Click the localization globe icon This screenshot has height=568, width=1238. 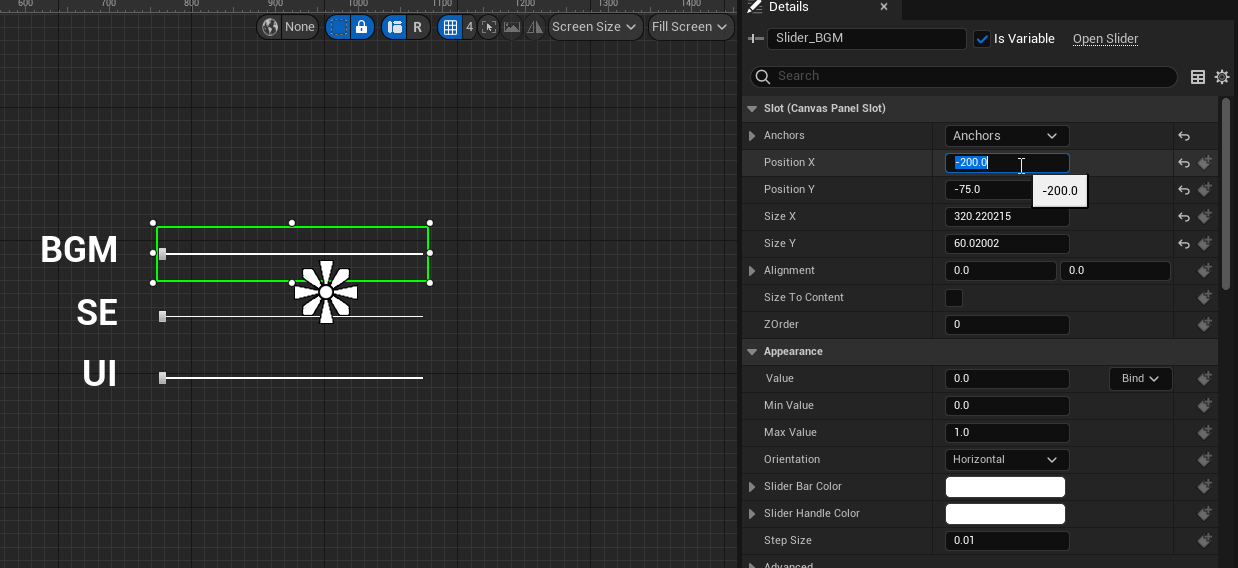[270, 27]
